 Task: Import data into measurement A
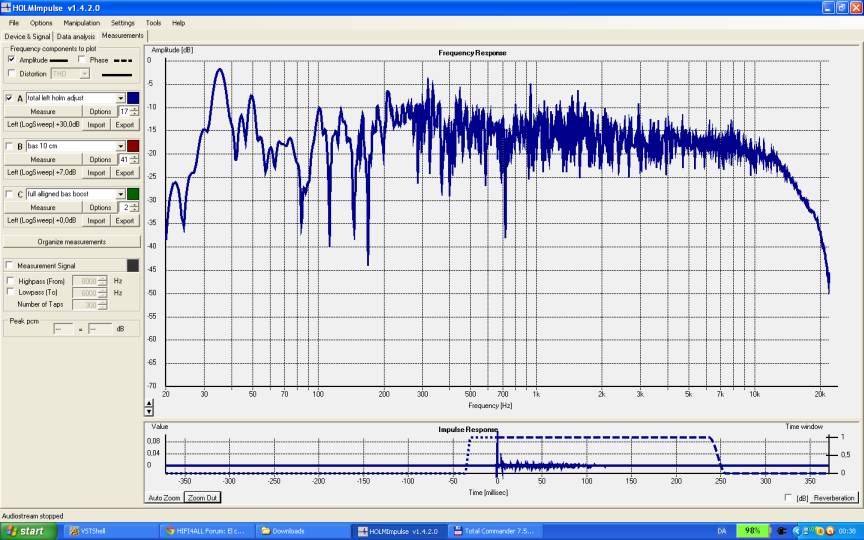[x=96, y=125]
